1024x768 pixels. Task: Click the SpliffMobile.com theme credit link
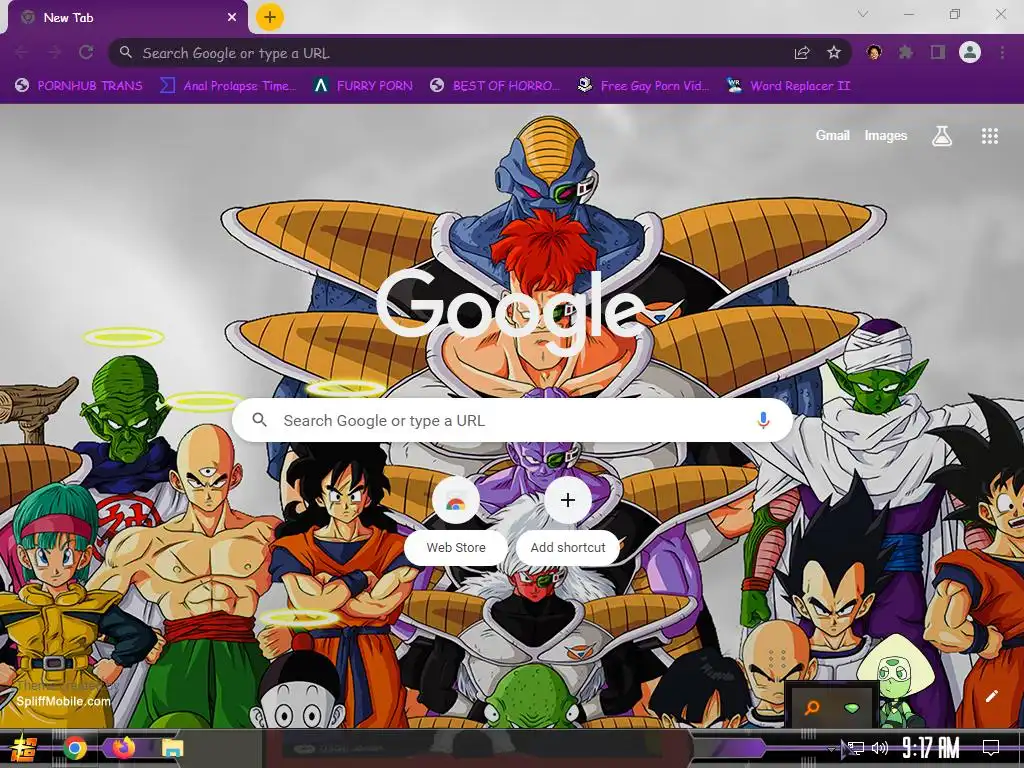pyautogui.click(x=63, y=701)
